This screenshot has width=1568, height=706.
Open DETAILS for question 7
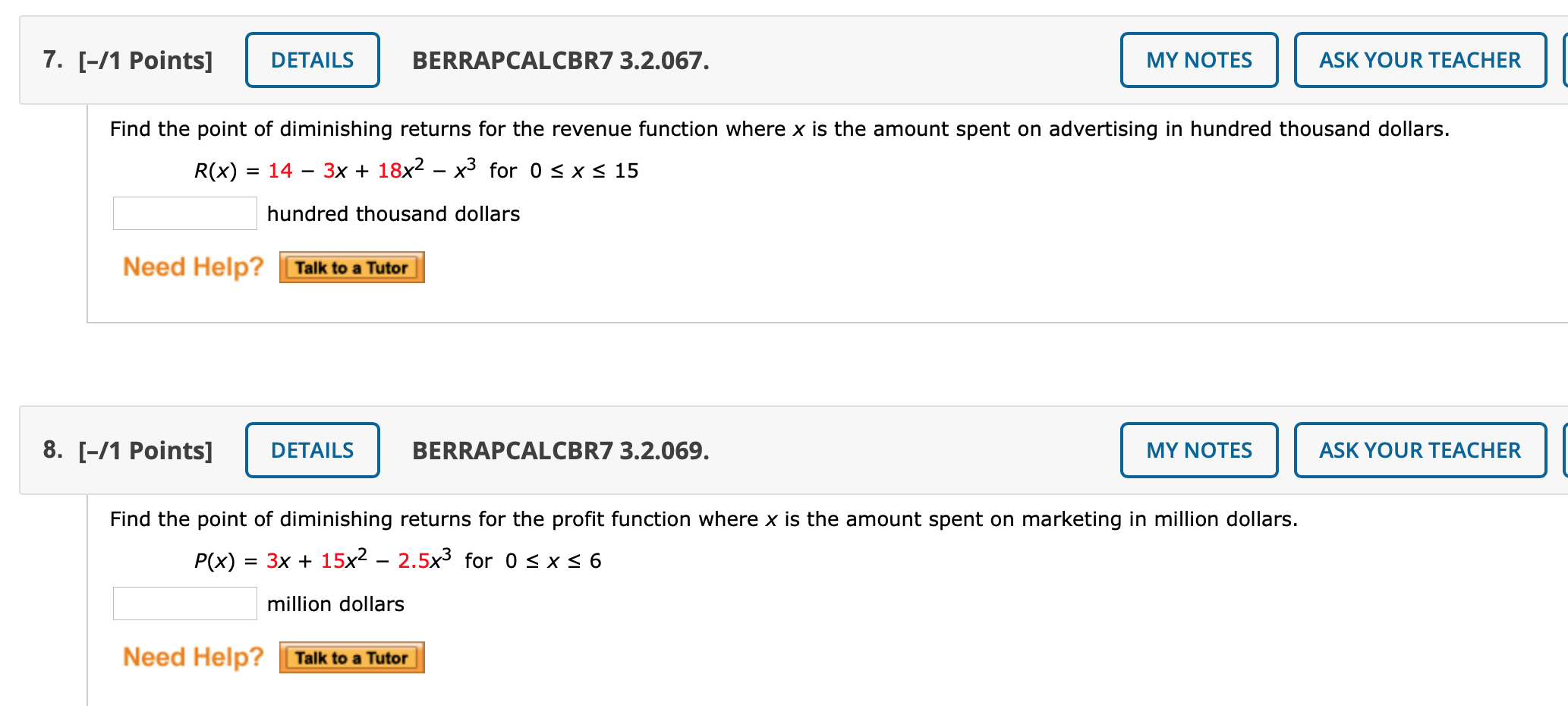311,60
